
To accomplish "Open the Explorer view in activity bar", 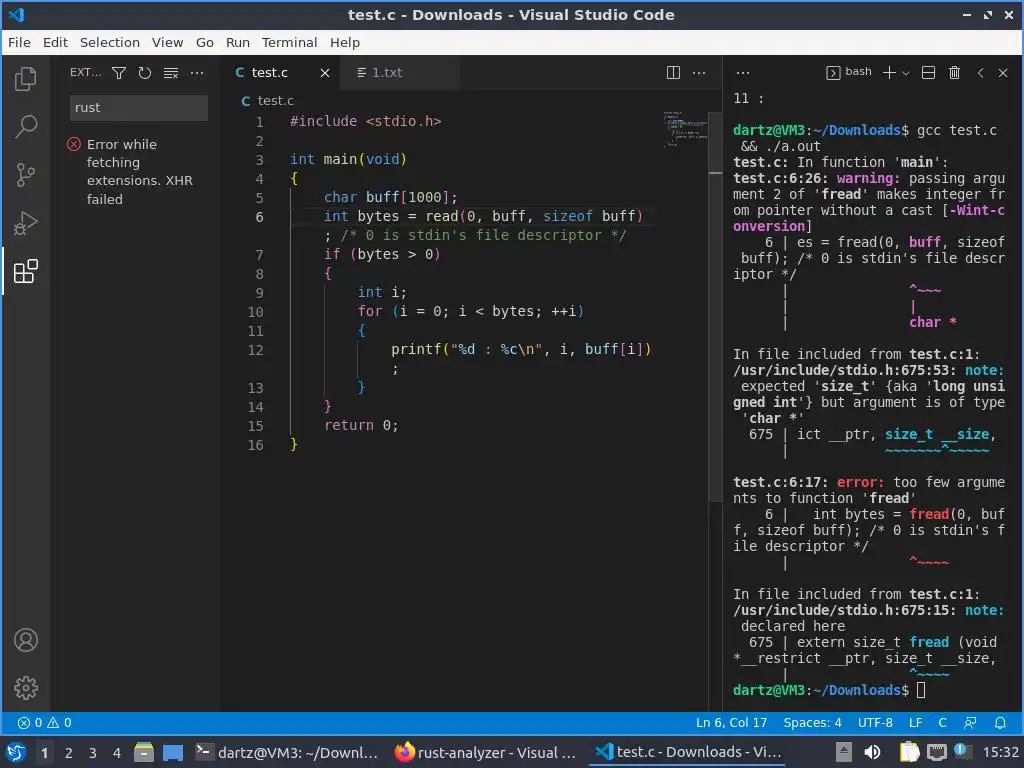I will click(25, 79).
